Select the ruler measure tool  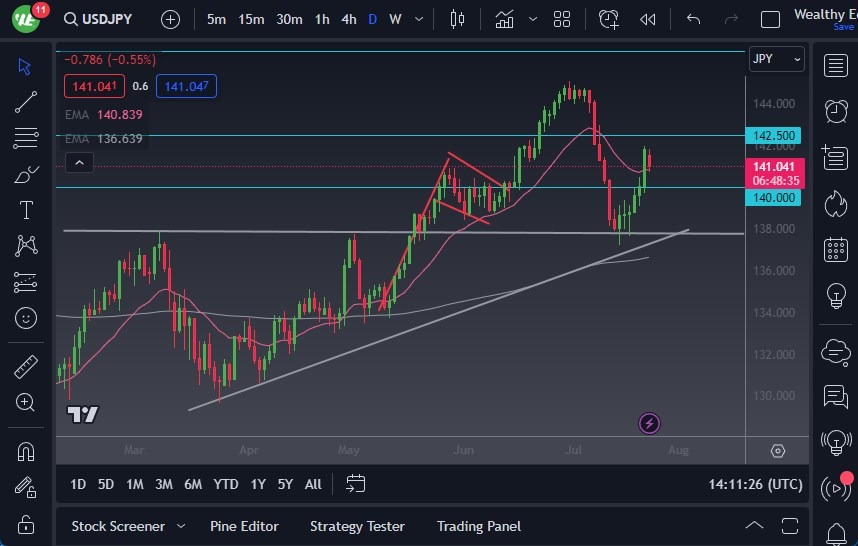(26, 367)
